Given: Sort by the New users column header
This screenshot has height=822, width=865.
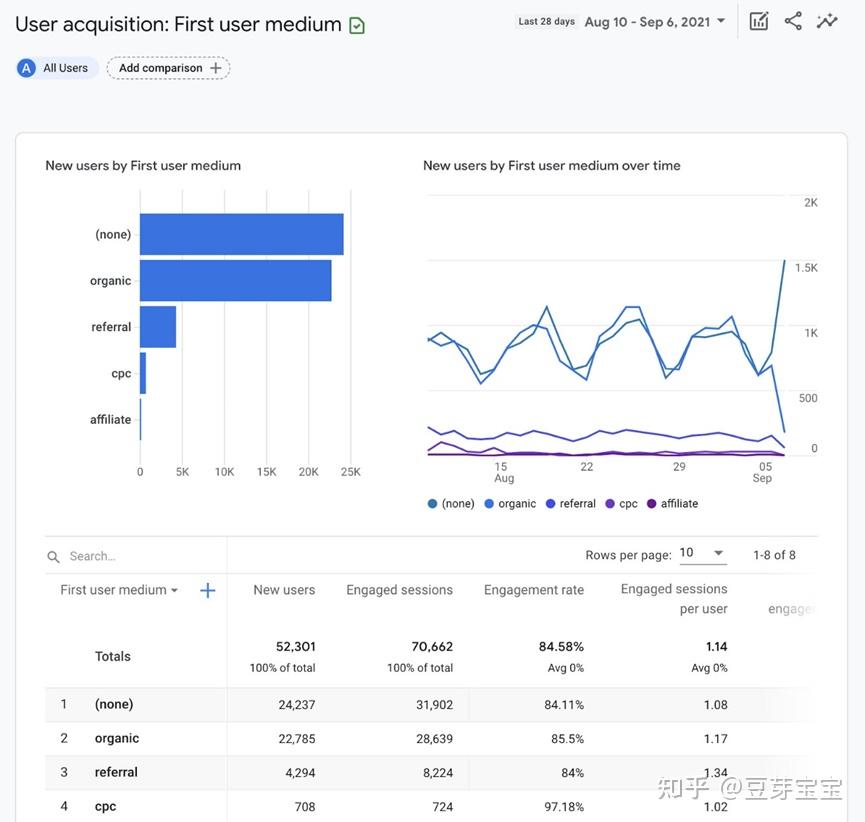Looking at the screenshot, I should click(283, 589).
